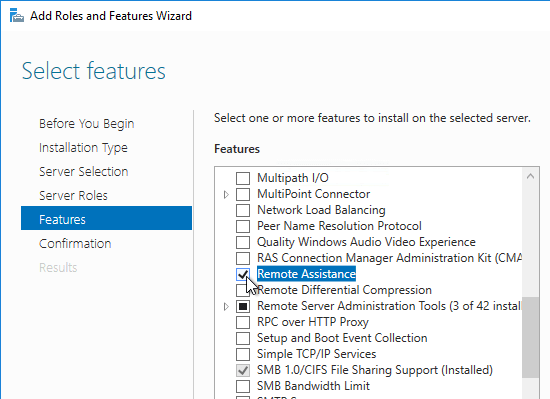Check the Multipath I/O checkbox
This screenshot has height=399, width=550.
coord(243,178)
